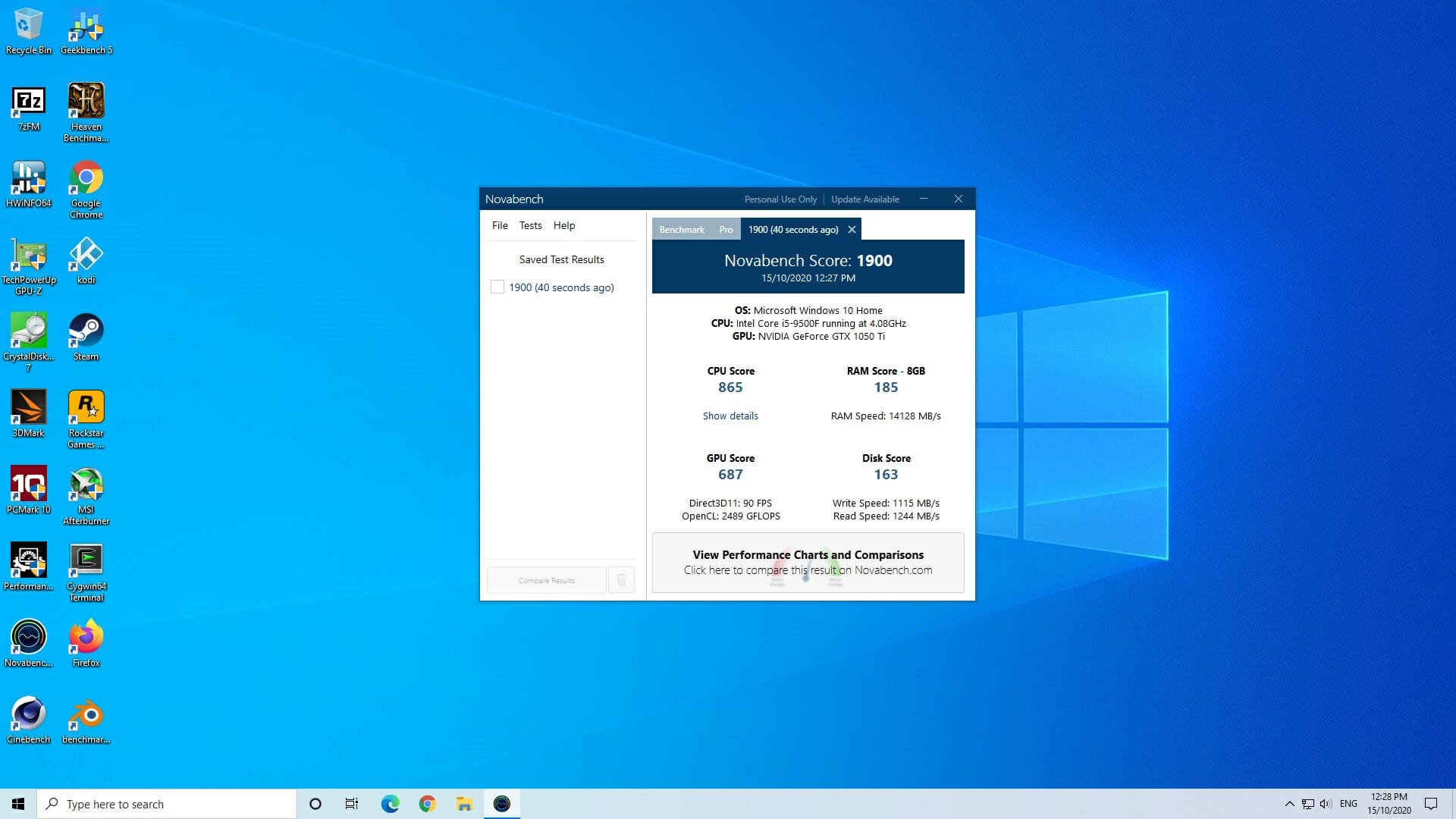
Task: Open HWiNFO64 desktop shortcut
Action: click(x=29, y=184)
